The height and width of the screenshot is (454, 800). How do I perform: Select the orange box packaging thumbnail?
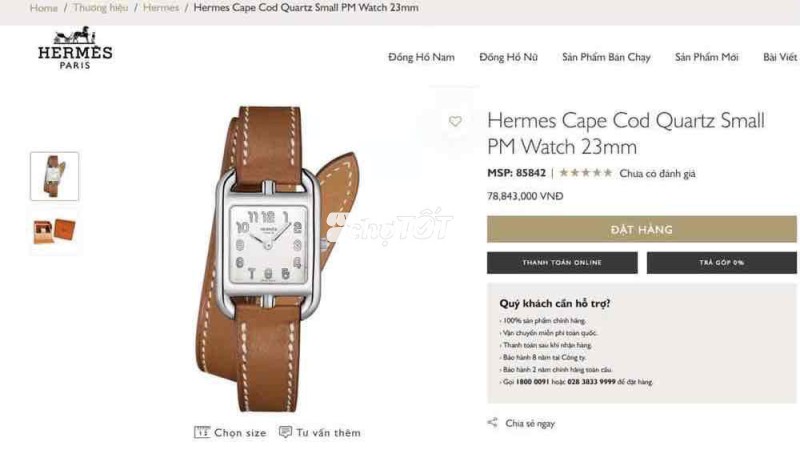[55, 231]
